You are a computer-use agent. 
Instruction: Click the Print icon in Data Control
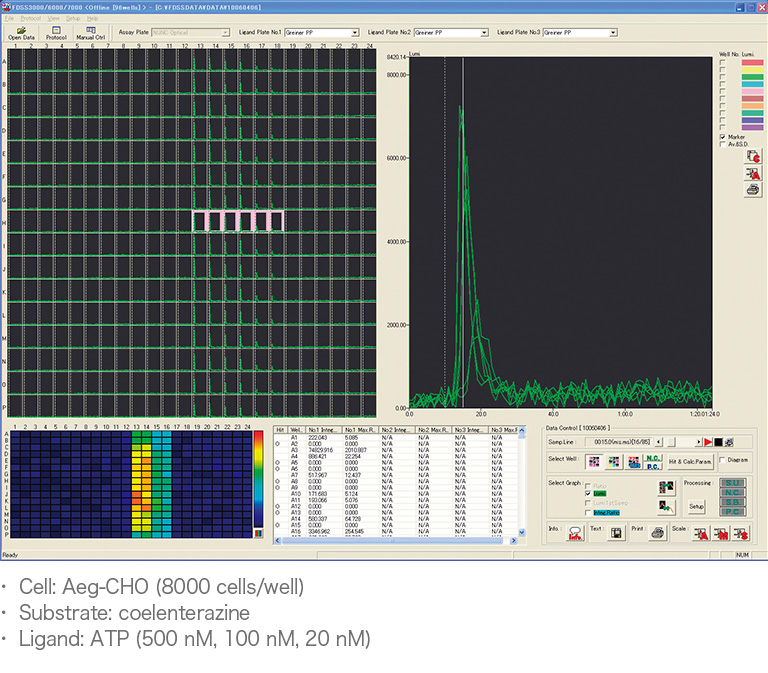[657, 533]
